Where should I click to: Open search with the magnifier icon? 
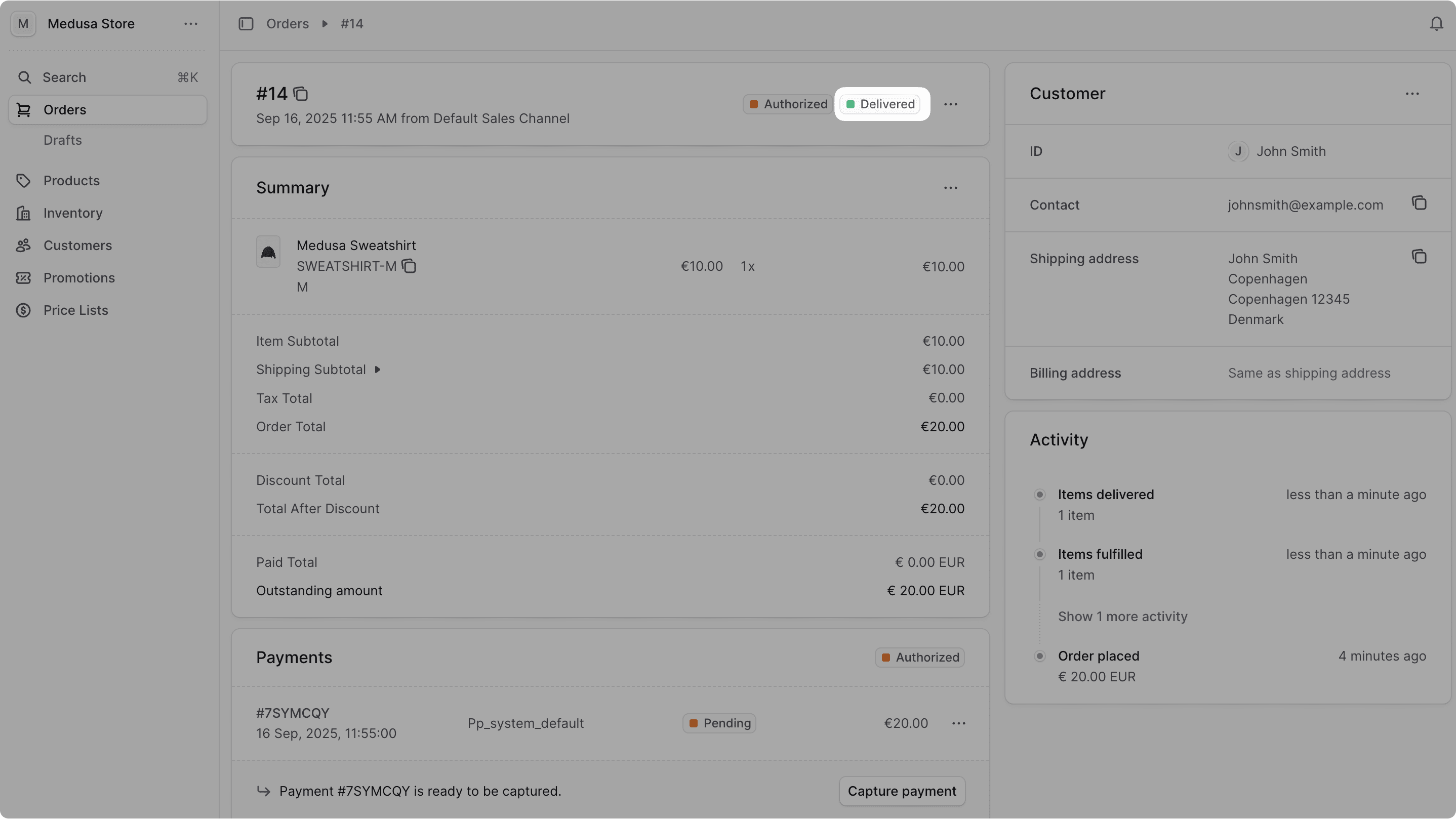point(25,77)
